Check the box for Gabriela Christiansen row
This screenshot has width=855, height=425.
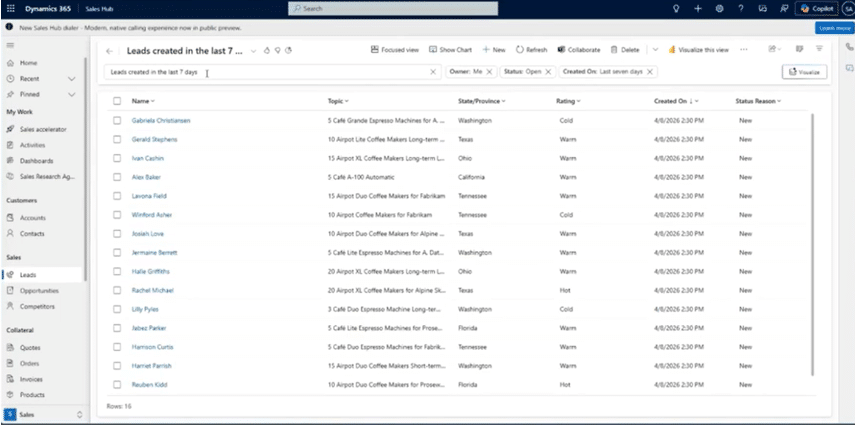[117, 120]
